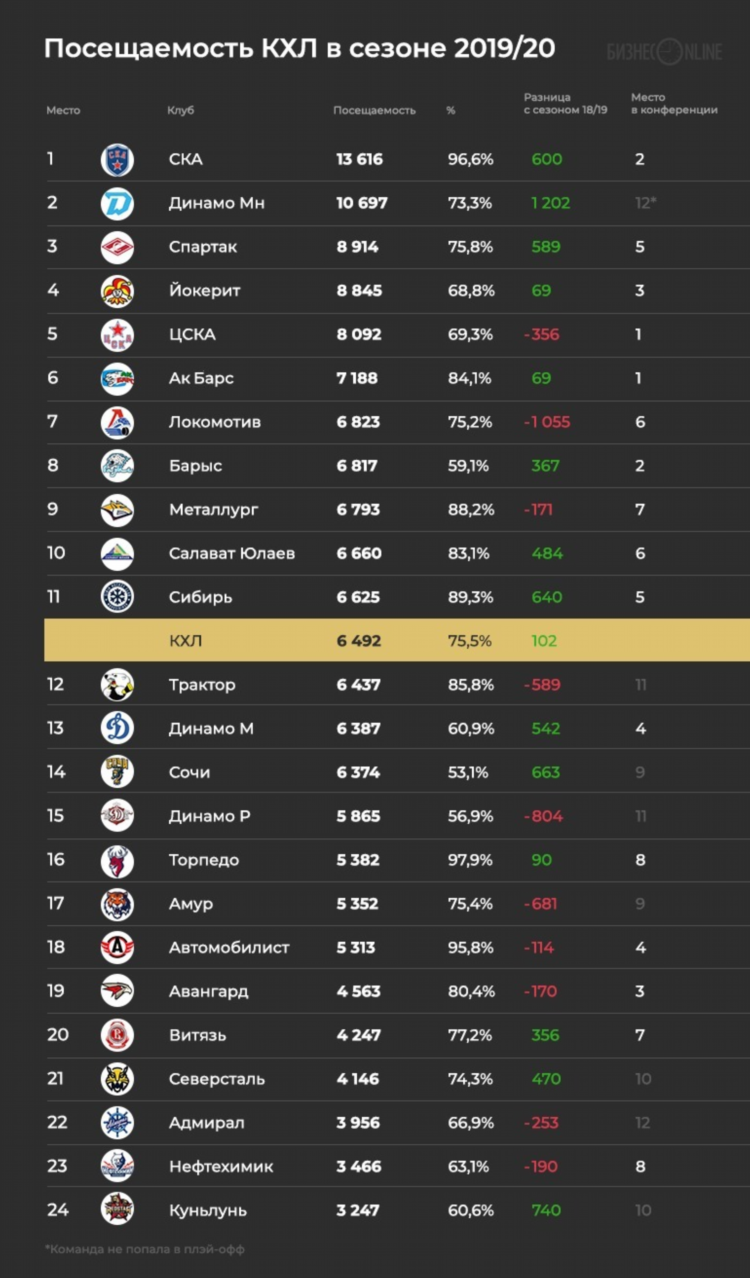
Task: Select the Spartak team logo
Action: (x=117, y=247)
